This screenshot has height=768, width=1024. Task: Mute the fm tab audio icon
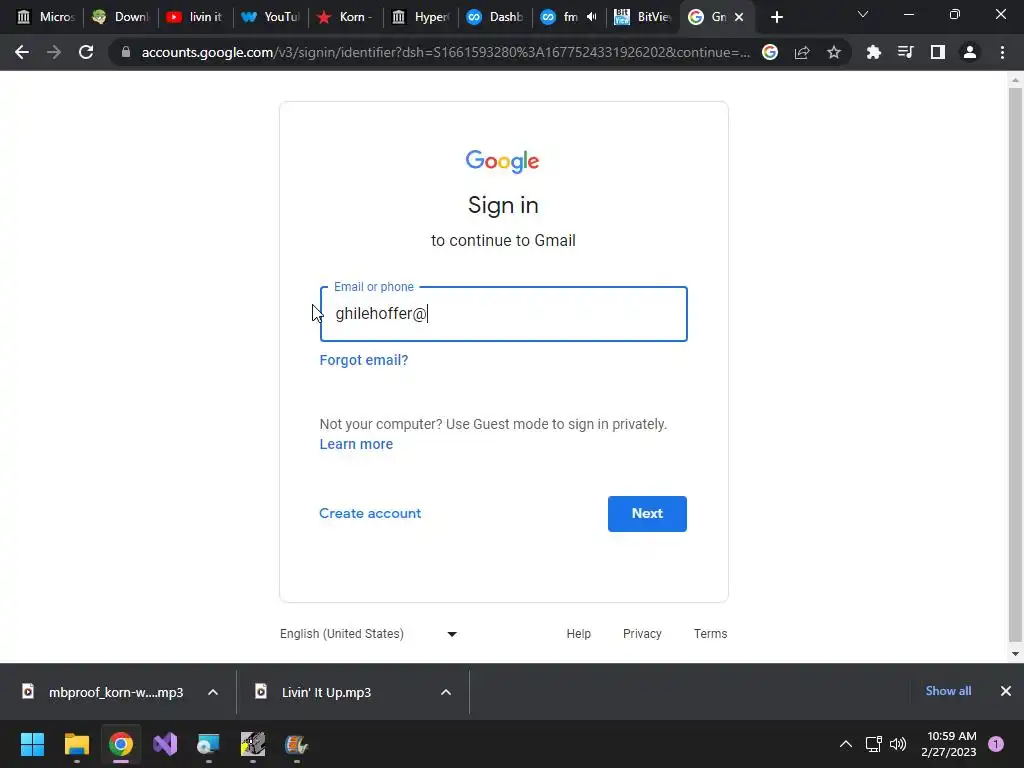pyautogui.click(x=592, y=17)
